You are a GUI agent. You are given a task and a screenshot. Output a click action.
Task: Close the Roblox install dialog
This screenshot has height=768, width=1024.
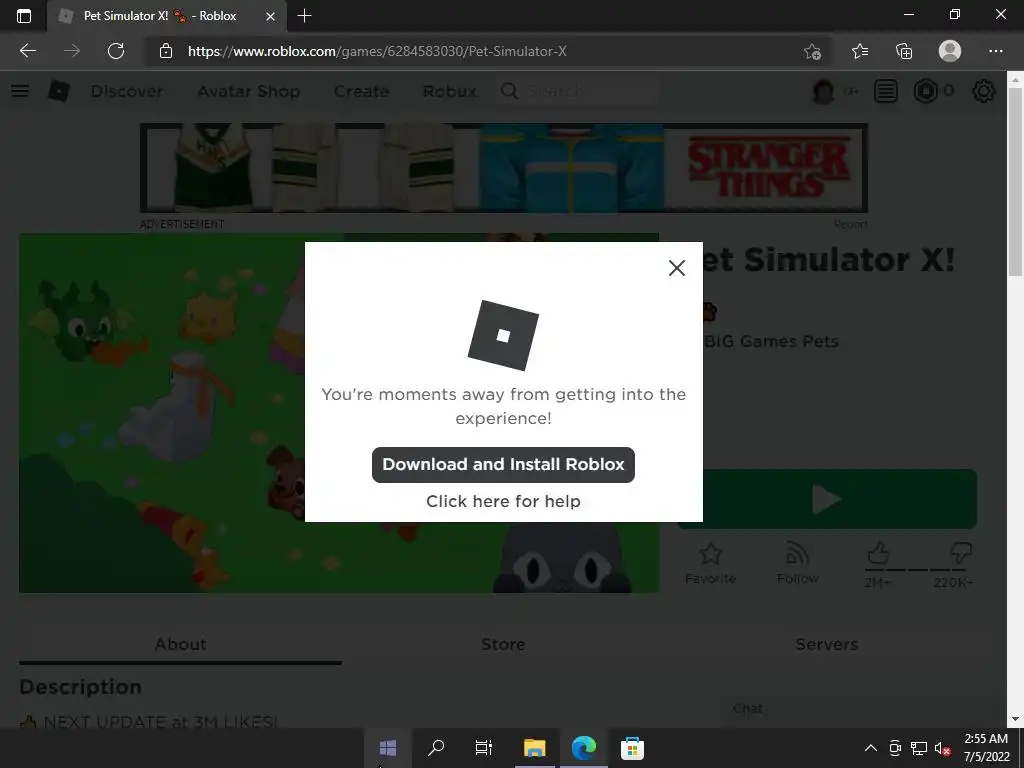click(x=677, y=268)
